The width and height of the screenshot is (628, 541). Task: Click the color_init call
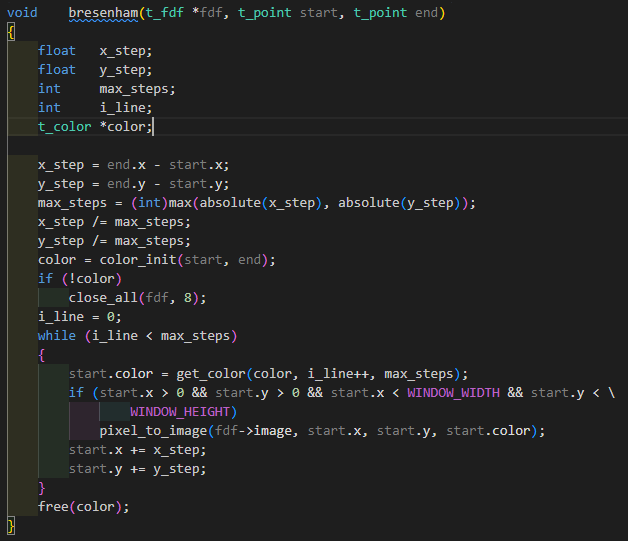point(187,260)
